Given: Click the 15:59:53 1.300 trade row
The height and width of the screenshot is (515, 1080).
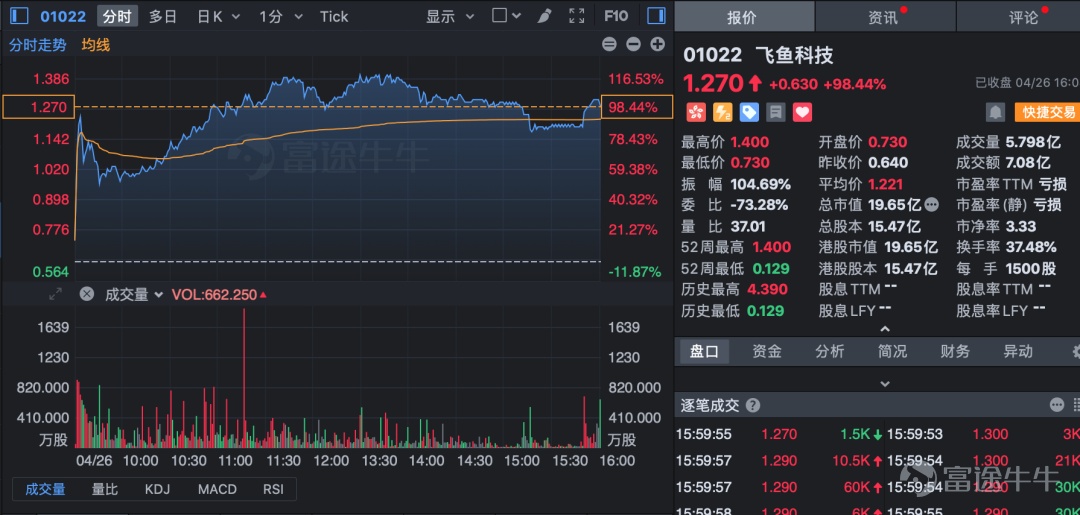Looking at the screenshot, I should (984, 434).
